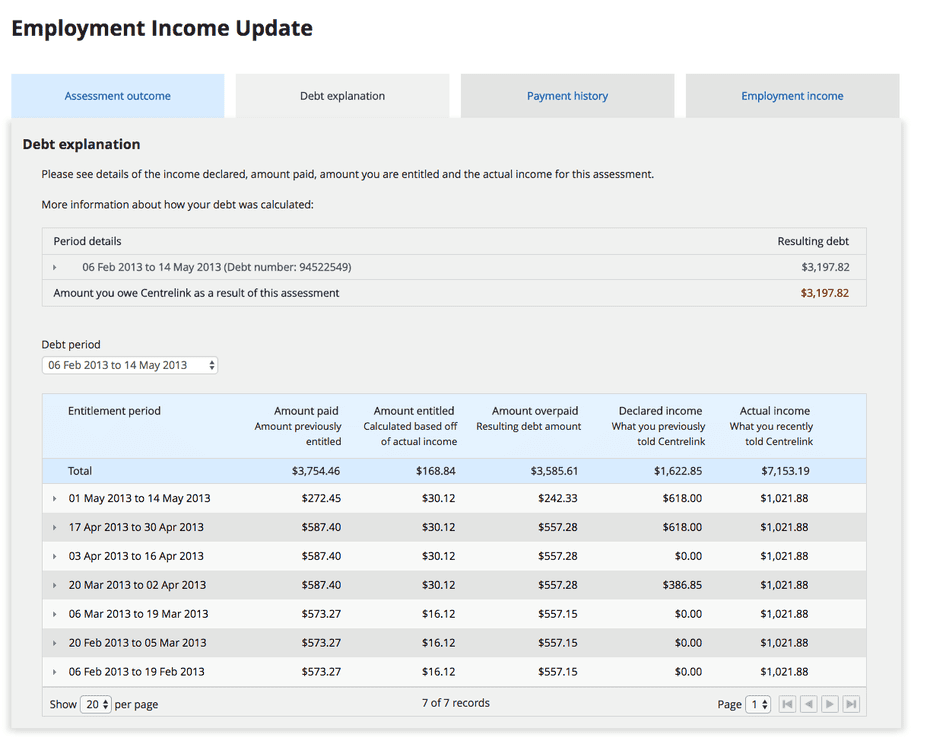Image resolution: width=930 pixels, height=744 pixels.
Task: Expand the 20 Feb 2013 to 05 Mar 2013 row
Action: tap(55, 643)
